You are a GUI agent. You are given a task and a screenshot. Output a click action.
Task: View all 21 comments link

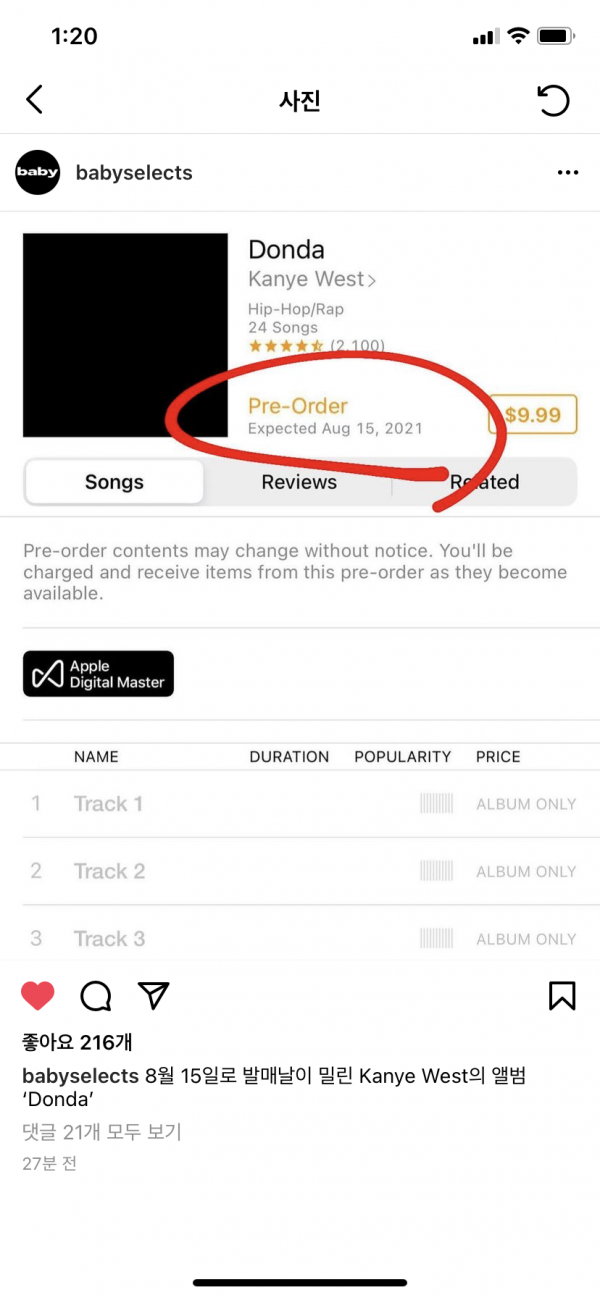[x=102, y=1132]
